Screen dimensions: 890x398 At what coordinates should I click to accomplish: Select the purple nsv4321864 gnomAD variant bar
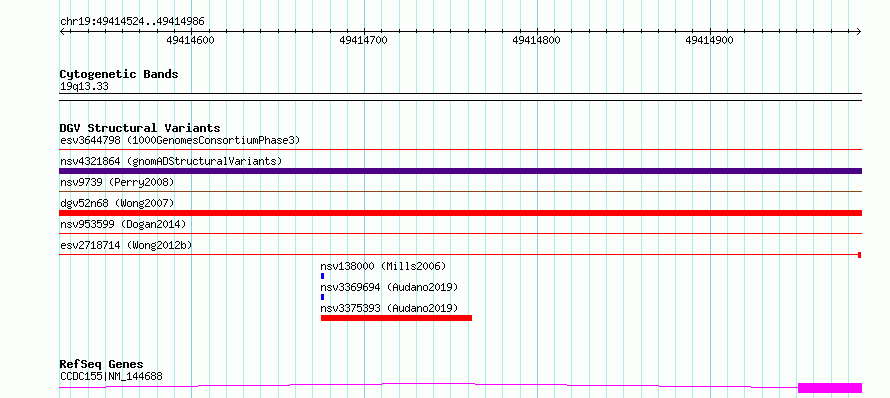click(461, 171)
